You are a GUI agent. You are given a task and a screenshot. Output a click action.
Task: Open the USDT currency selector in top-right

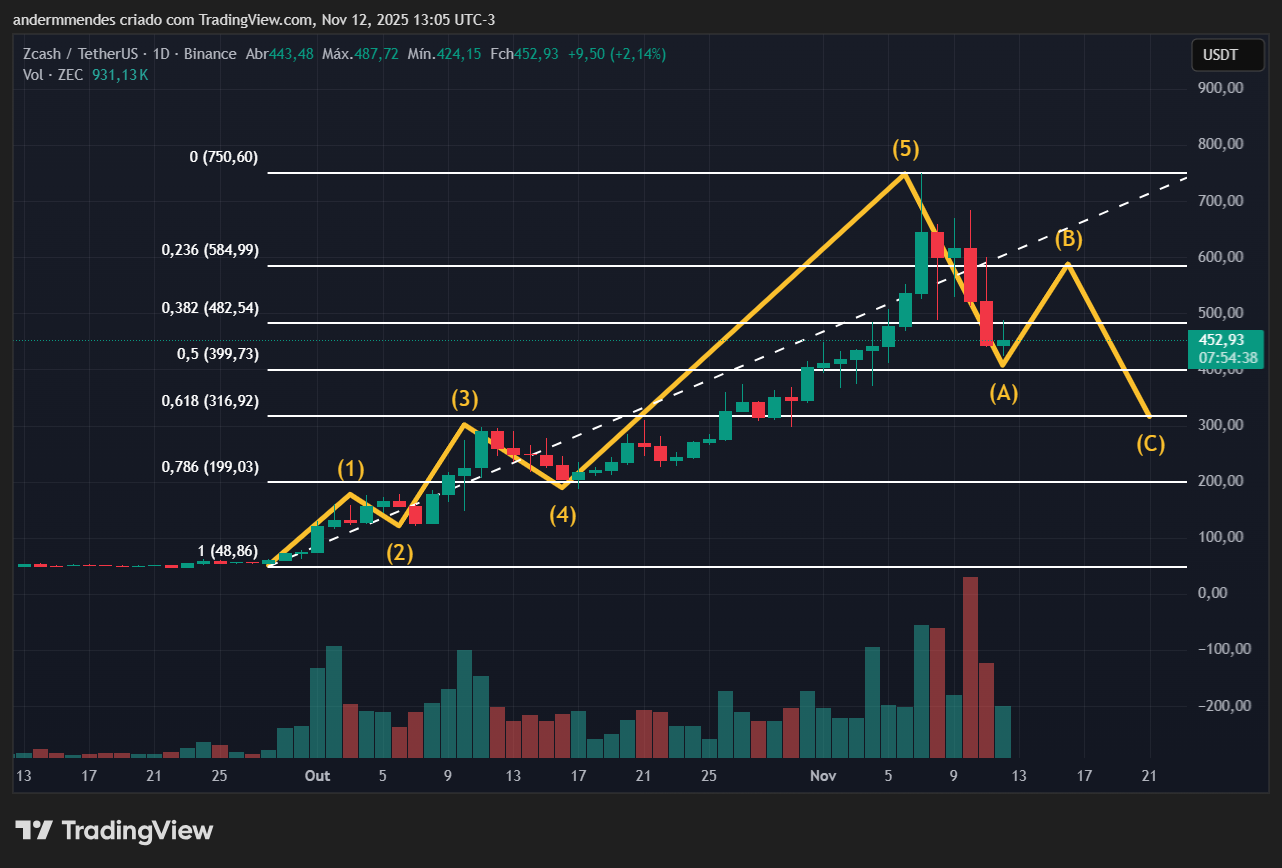point(1228,55)
